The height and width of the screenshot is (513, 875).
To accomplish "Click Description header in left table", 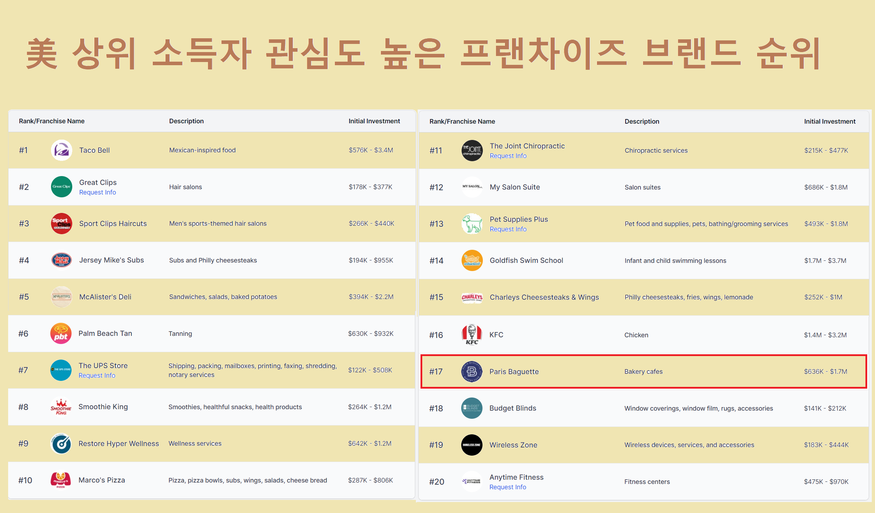I will (186, 121).
